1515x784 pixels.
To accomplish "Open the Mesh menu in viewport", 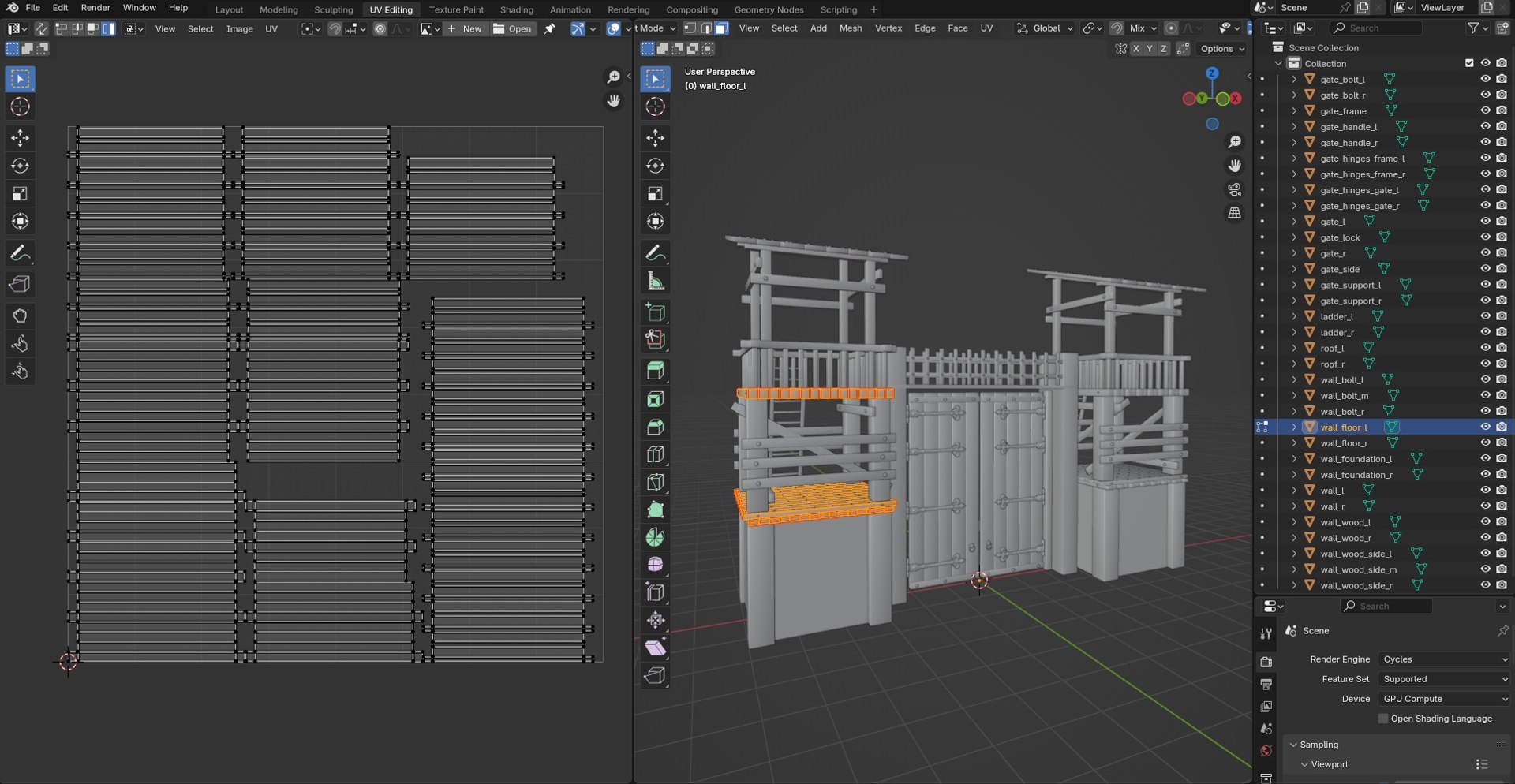I will [x=851, y=28].
